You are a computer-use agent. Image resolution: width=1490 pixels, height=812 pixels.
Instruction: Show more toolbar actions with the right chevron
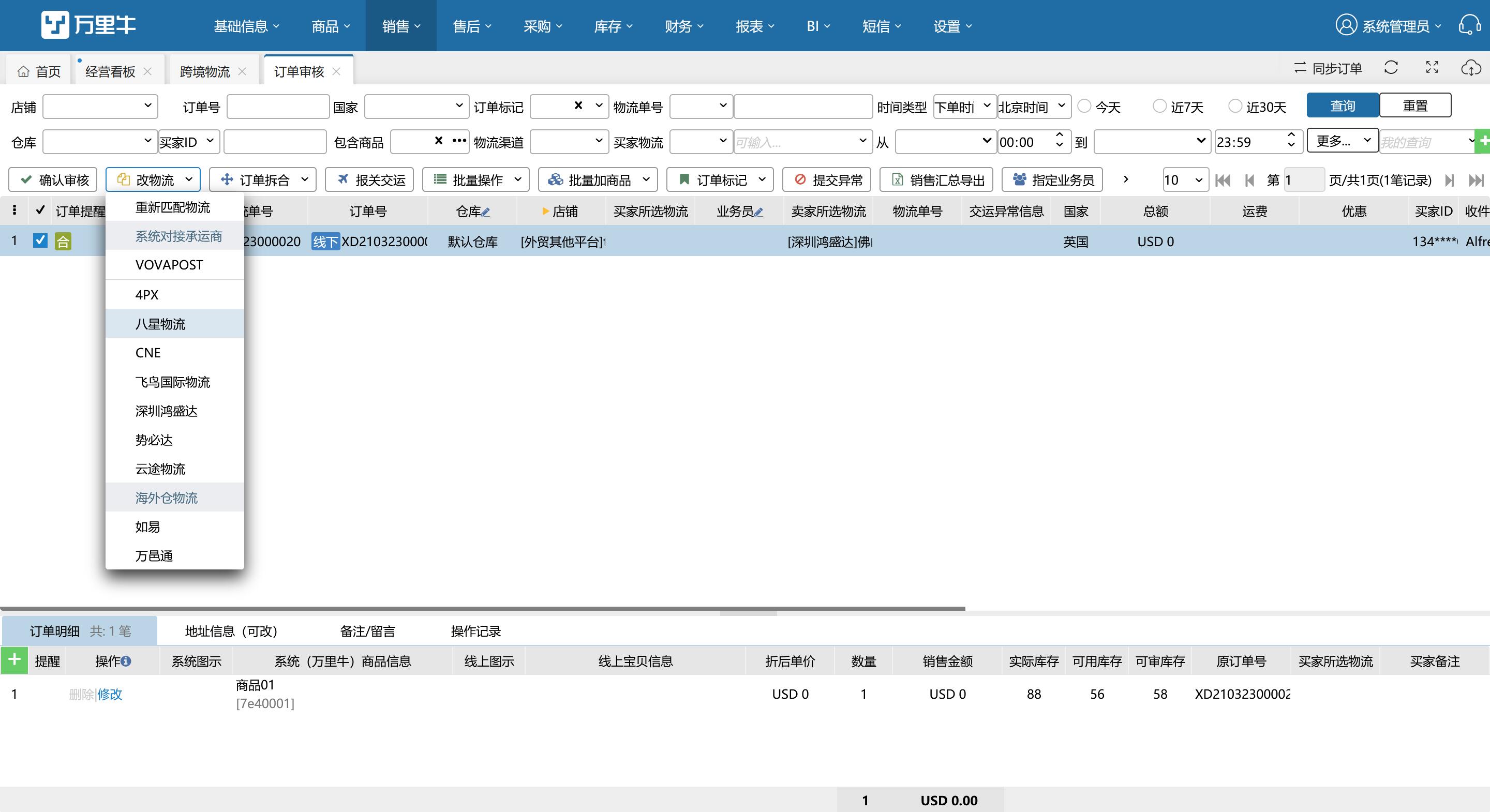(x=1126, y=179)
